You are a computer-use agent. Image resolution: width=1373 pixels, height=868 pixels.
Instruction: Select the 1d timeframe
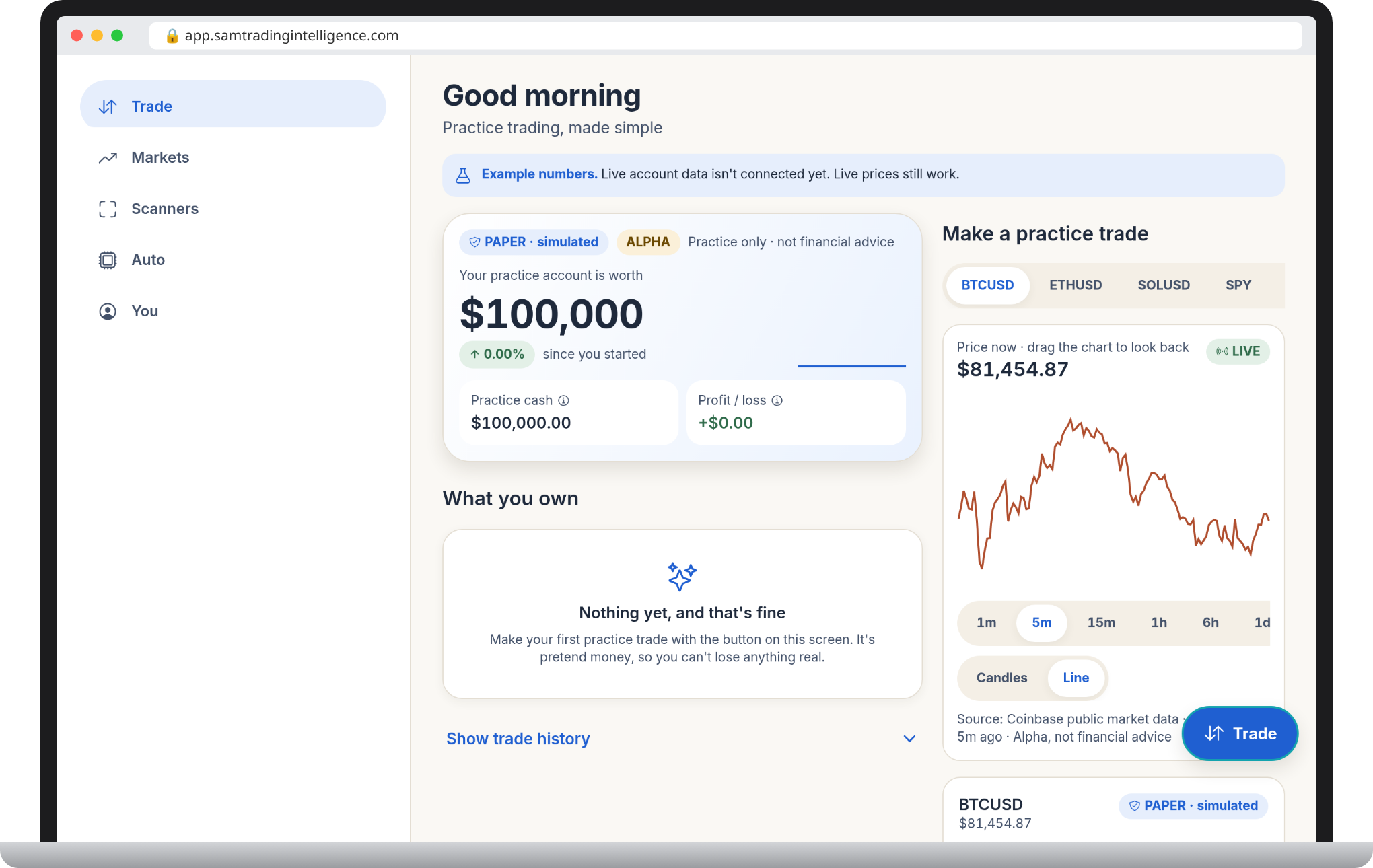[x=1261, y=622]
